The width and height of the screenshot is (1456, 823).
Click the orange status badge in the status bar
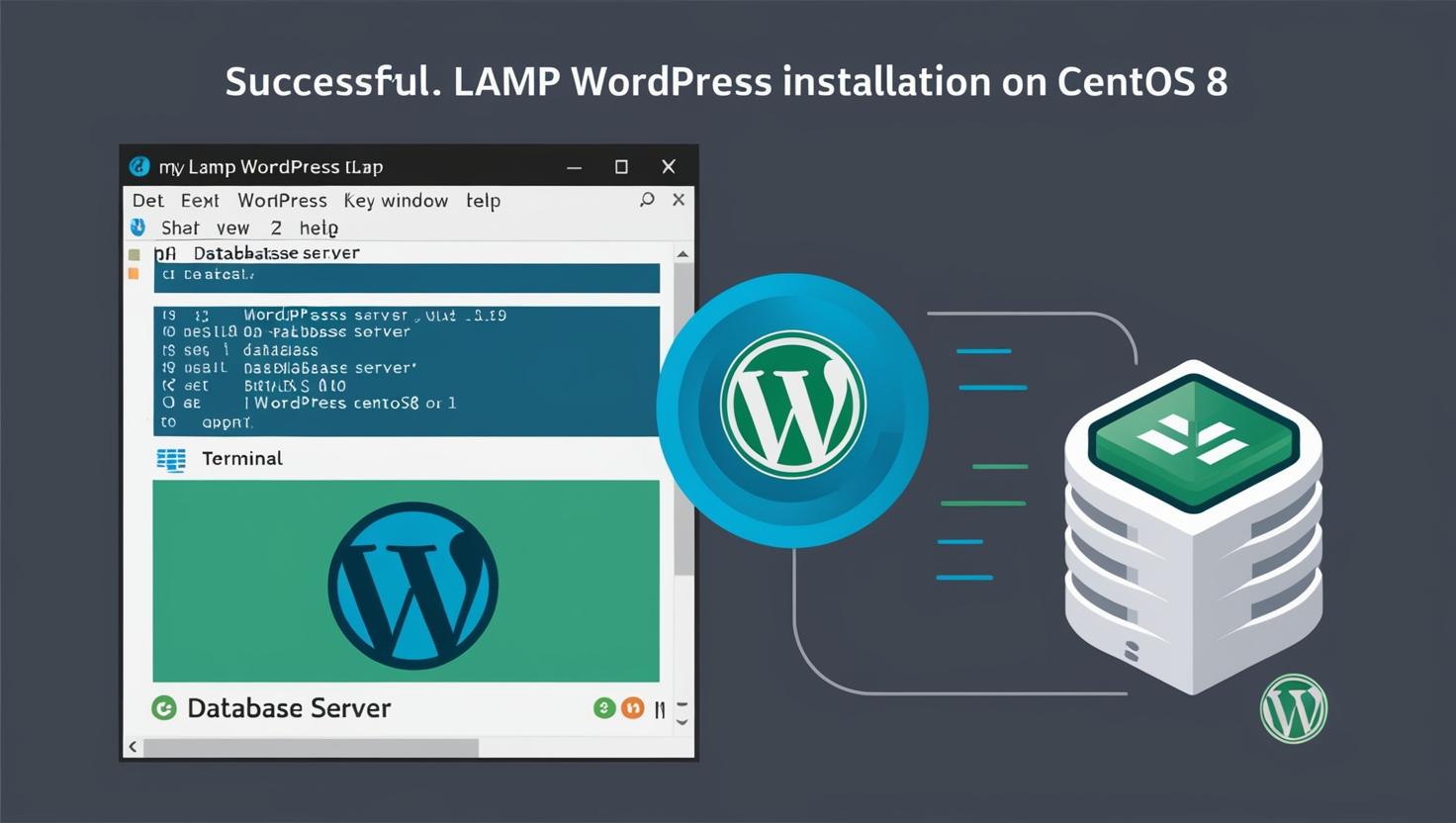632,707
